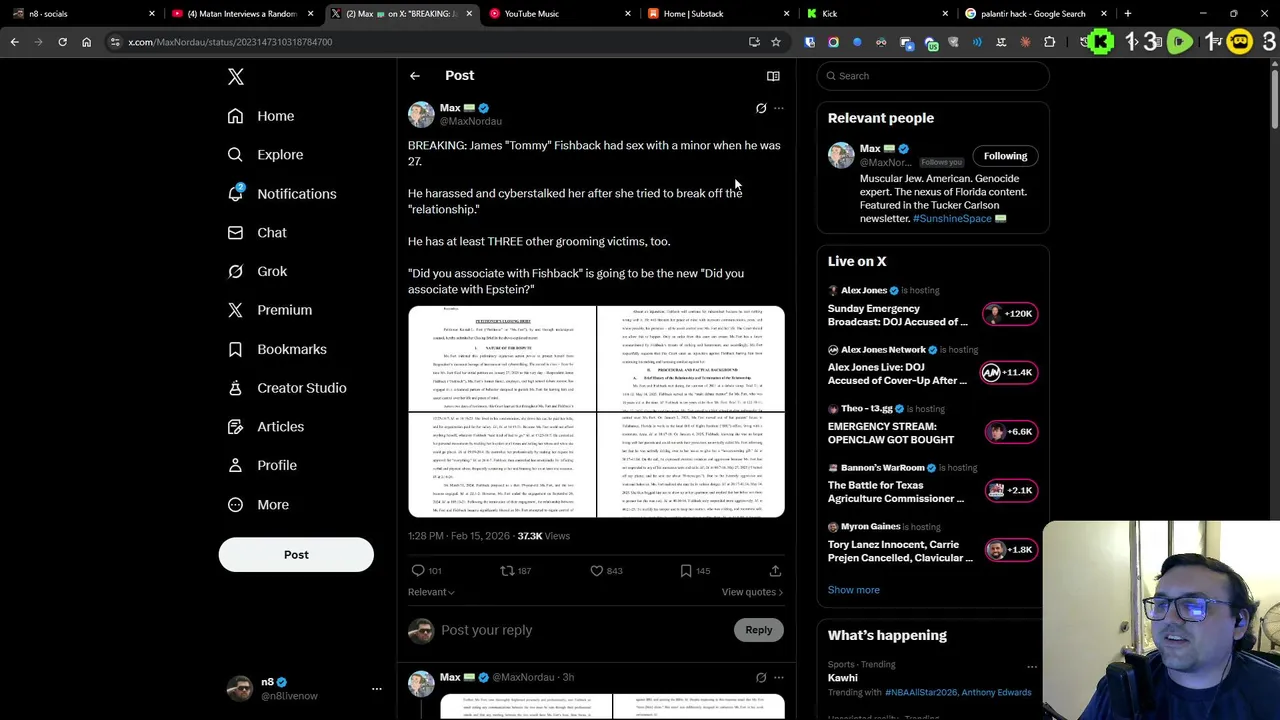
Task: Open the bottom-left document image
Action: tap(501, 465)
